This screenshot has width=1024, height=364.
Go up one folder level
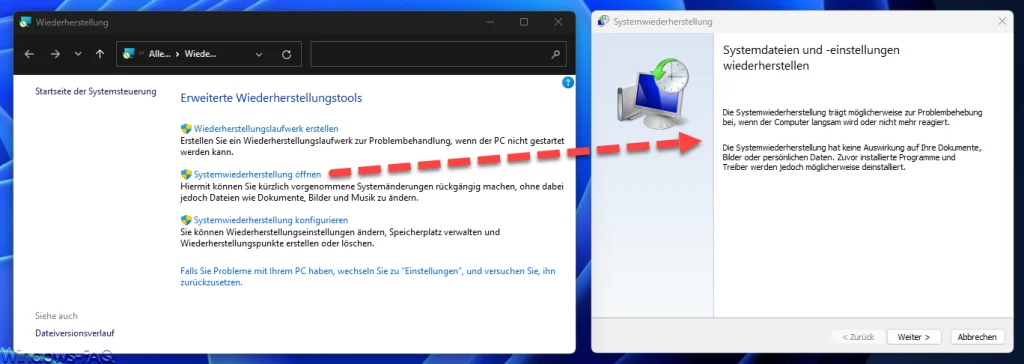(99, 54)
